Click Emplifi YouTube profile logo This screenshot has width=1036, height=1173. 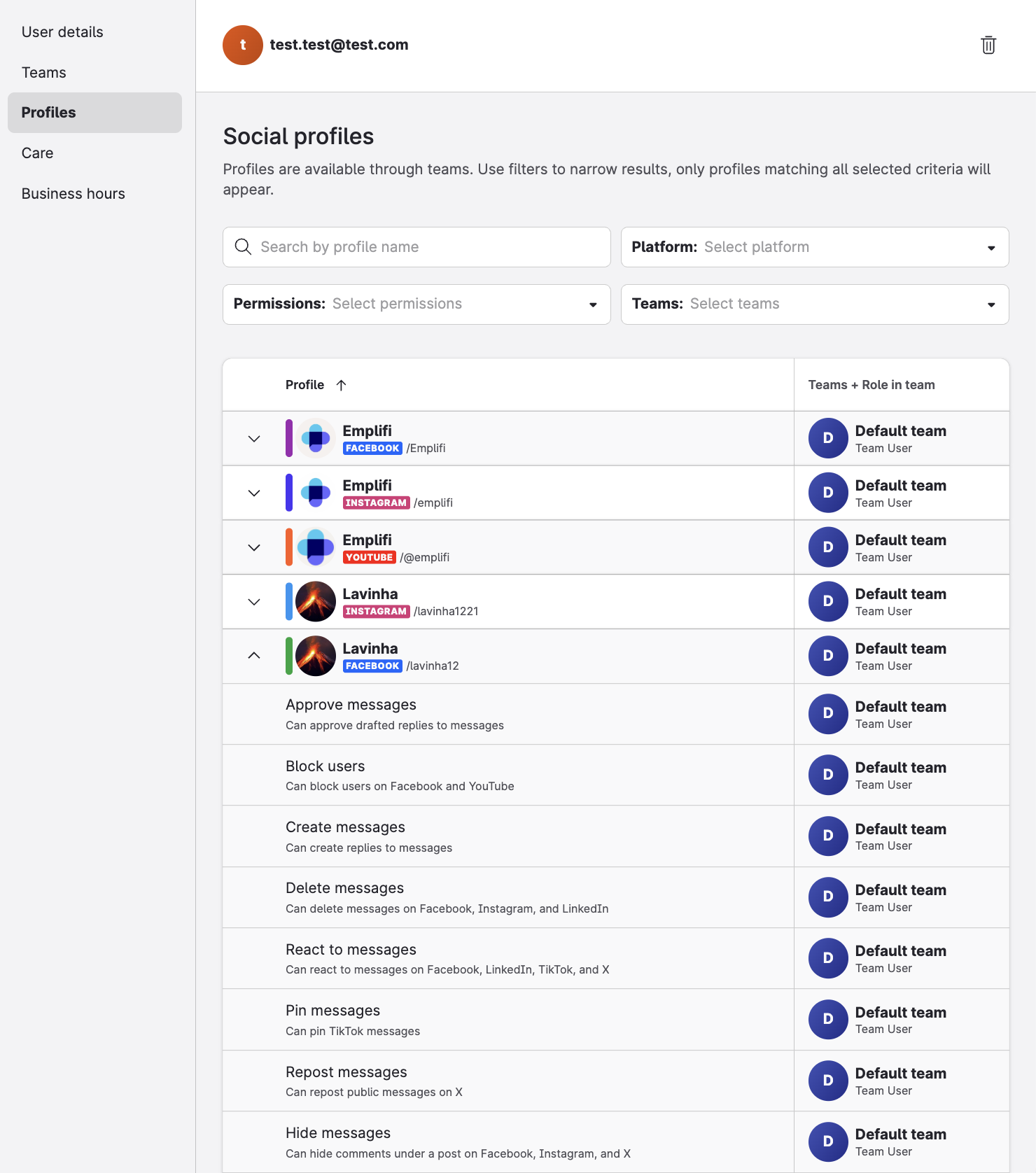316,547
